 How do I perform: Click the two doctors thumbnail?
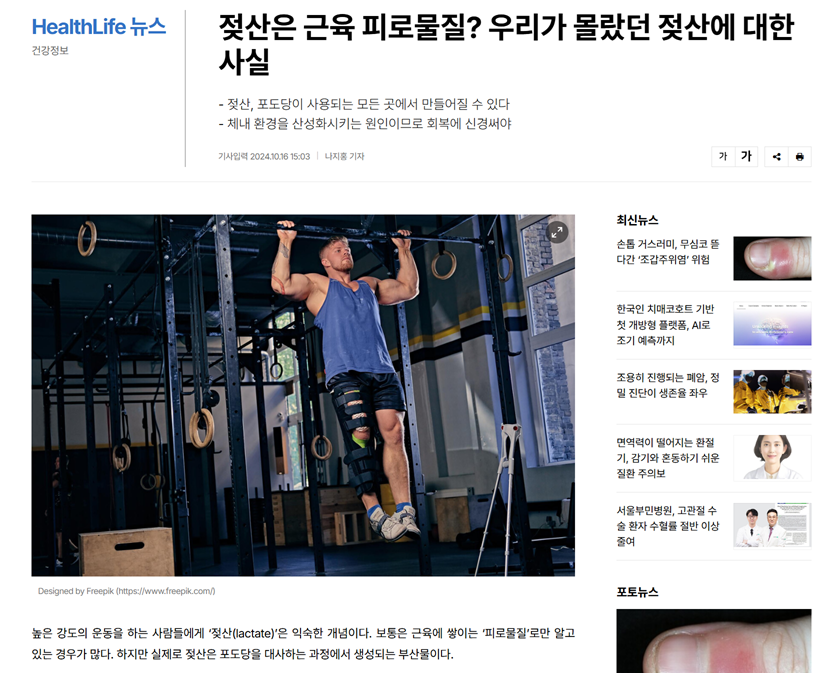(x=772, y=526)
